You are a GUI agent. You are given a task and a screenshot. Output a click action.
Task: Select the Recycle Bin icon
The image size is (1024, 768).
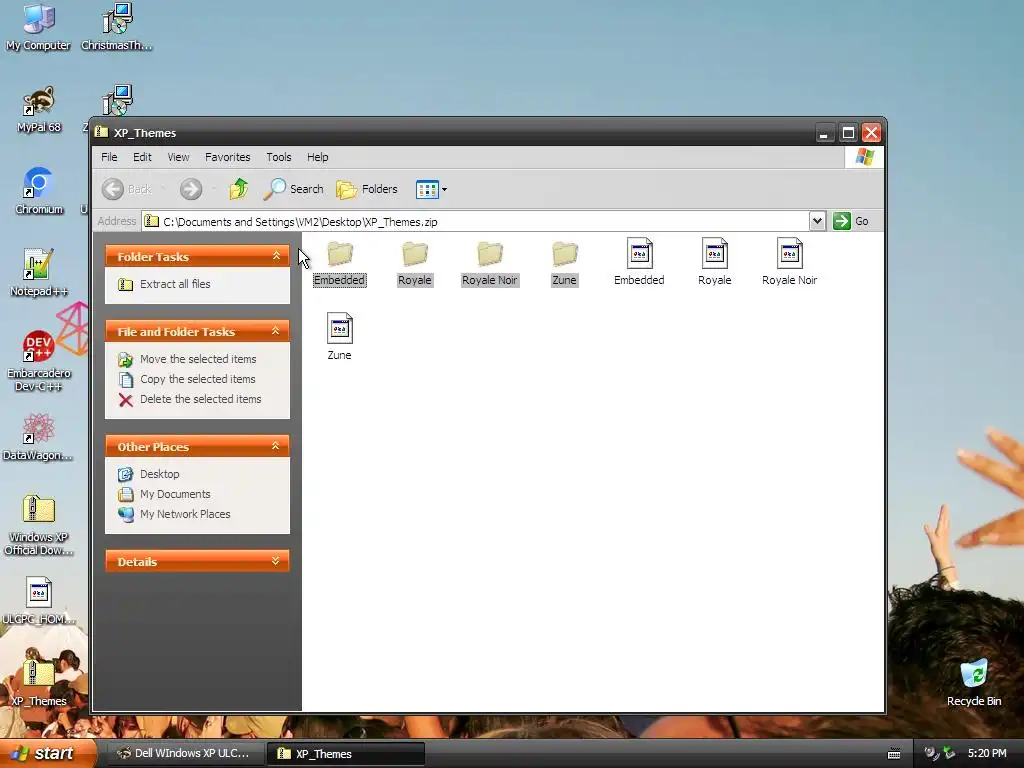(974, 683)
